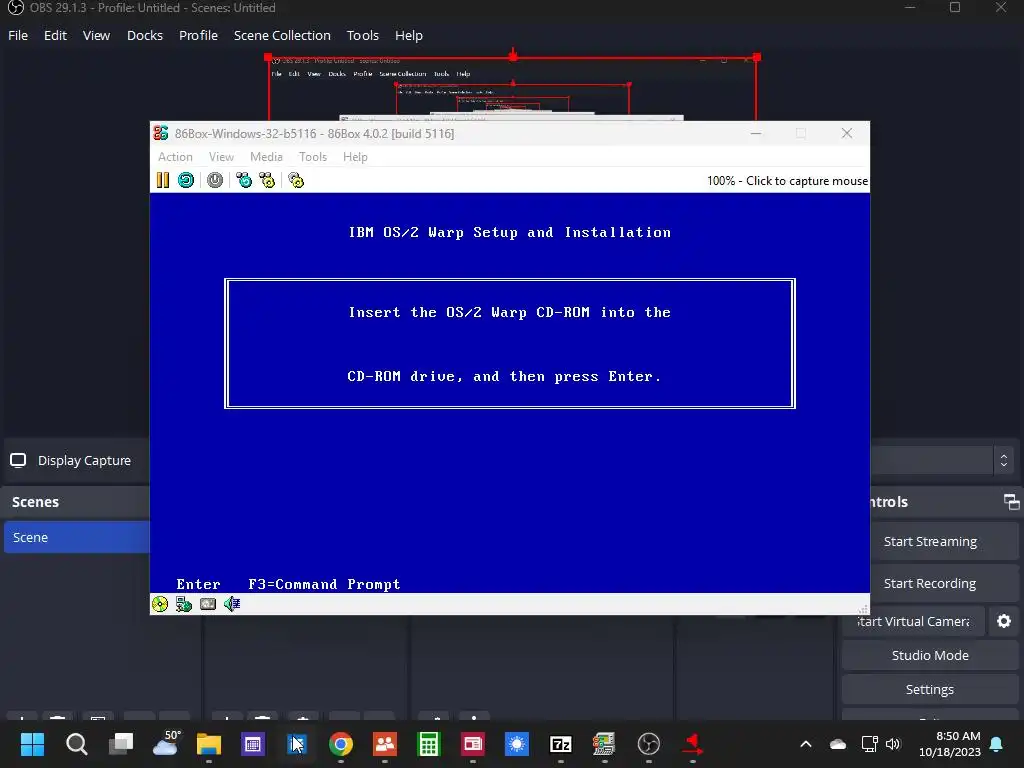Open the red news taskbar icon
The height and width of the screenshot is (768, 1024).
coord(473,744)
